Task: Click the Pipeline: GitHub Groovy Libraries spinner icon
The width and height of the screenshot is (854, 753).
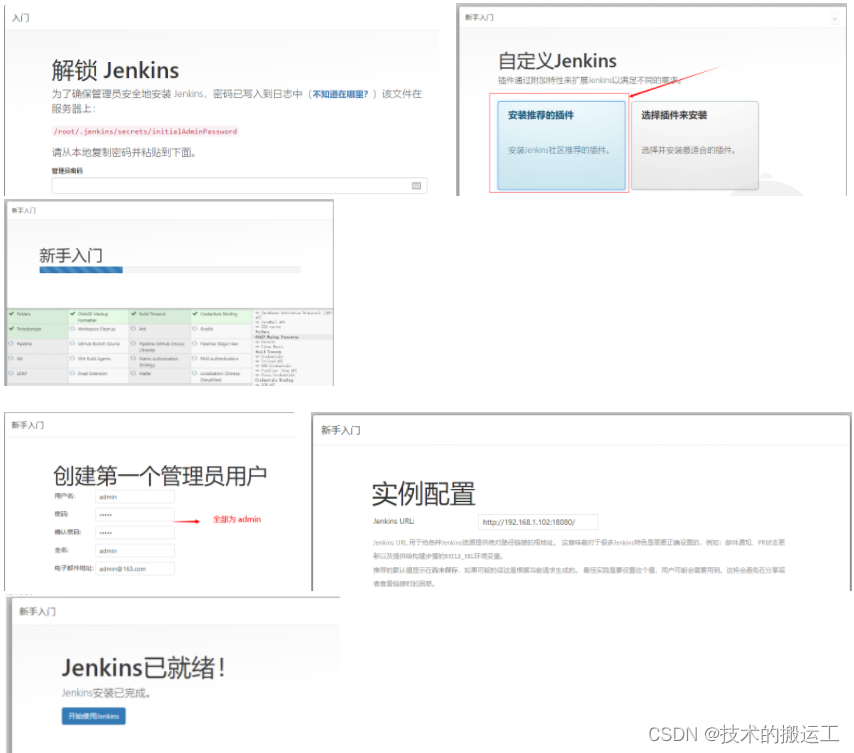Action: click(x=133, y=344)
